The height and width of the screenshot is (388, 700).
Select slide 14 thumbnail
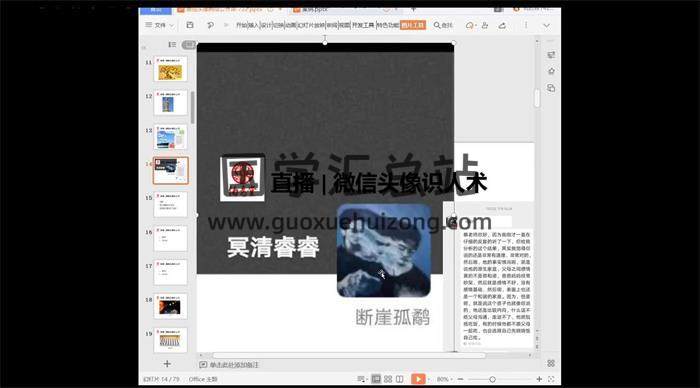pyautogui.click(x=171, y=170)
